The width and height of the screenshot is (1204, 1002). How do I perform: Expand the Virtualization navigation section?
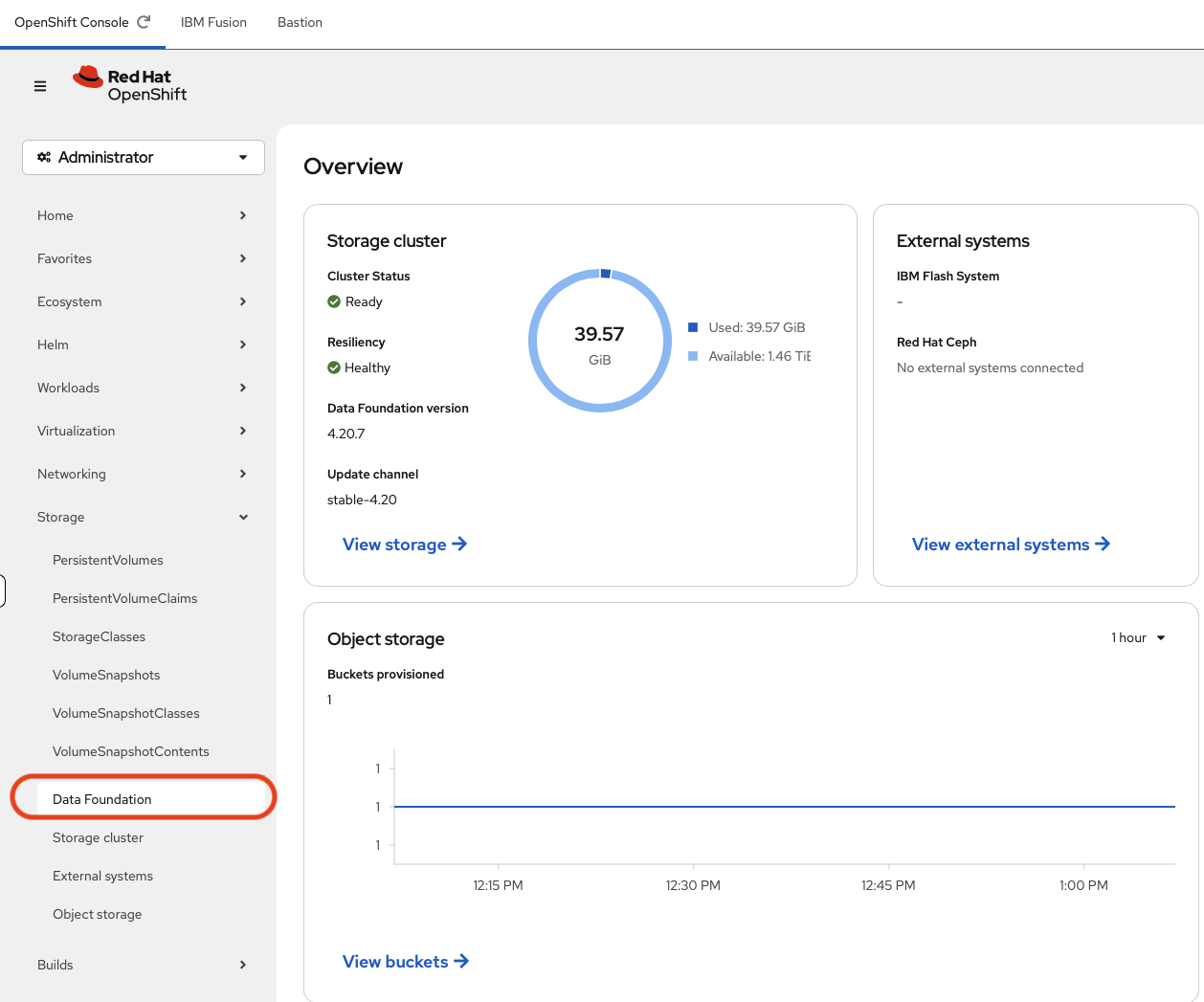click(142, 431)
